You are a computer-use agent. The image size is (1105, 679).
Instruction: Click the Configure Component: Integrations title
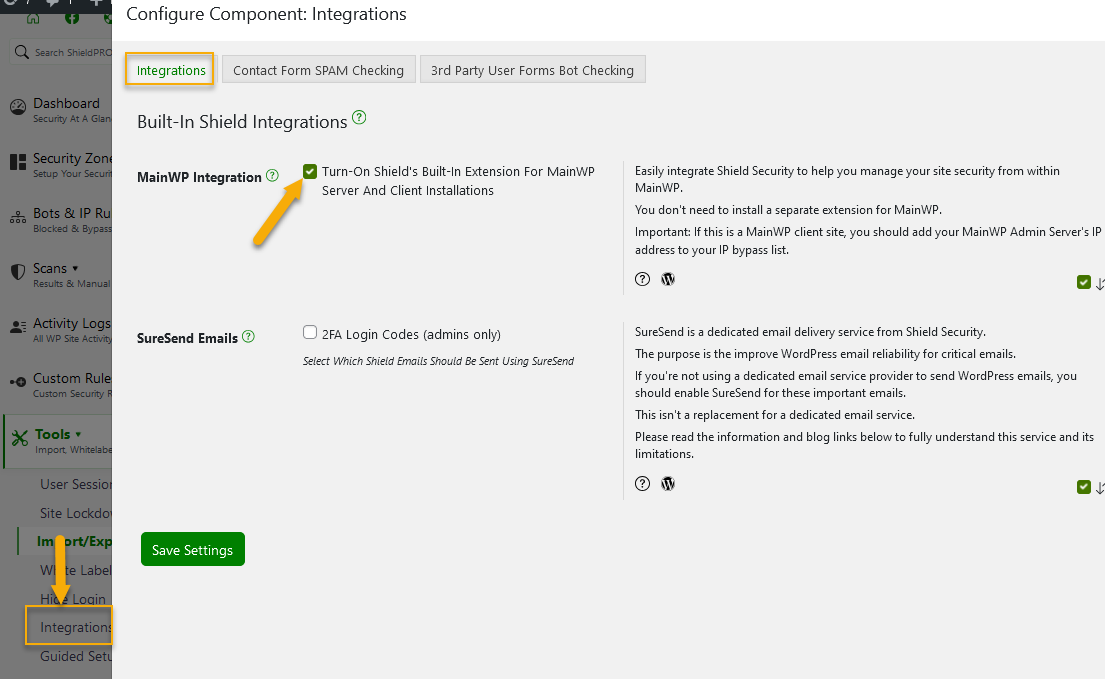pos(266,14)
